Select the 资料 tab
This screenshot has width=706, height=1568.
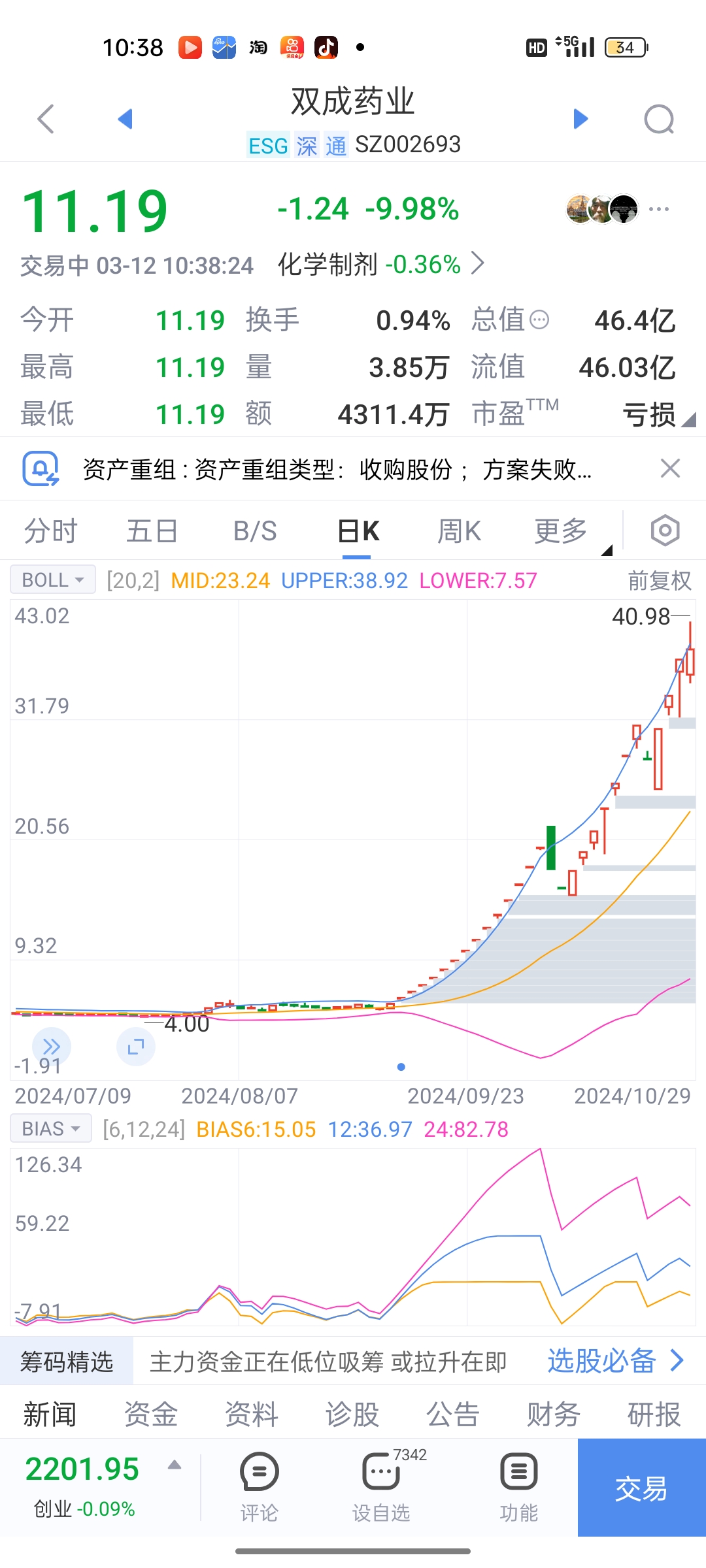[x=252, y=1414]
